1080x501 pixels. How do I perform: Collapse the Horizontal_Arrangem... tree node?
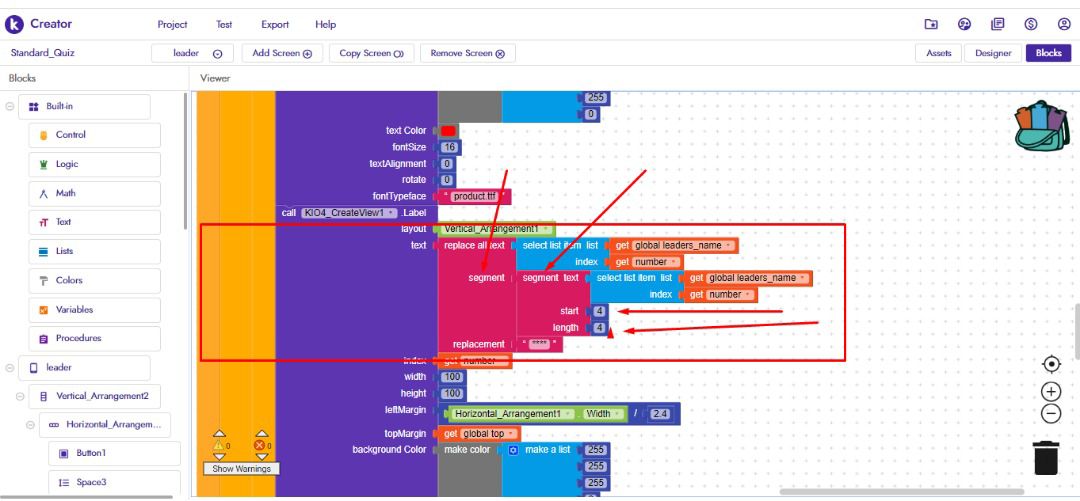pos(30,425)
